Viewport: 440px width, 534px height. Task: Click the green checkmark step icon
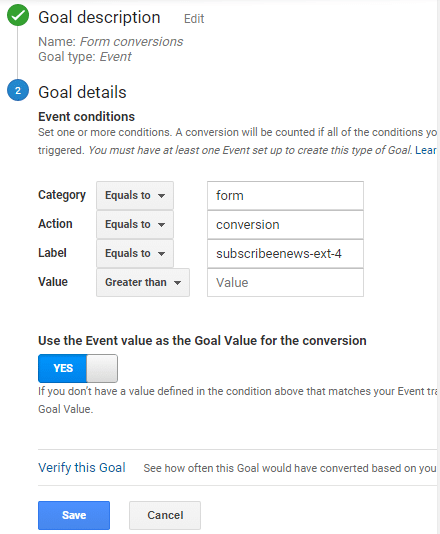coord(18,15)
